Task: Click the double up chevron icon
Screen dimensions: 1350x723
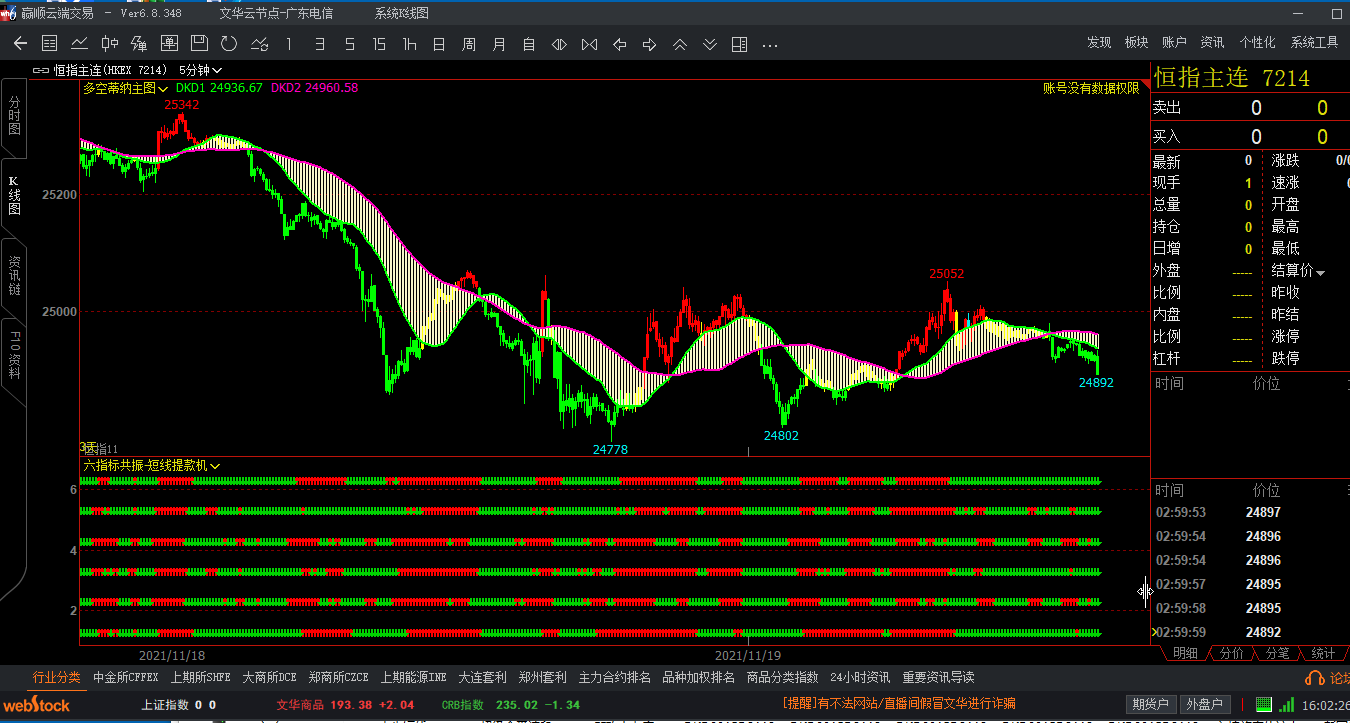Action: pos(679,43)
